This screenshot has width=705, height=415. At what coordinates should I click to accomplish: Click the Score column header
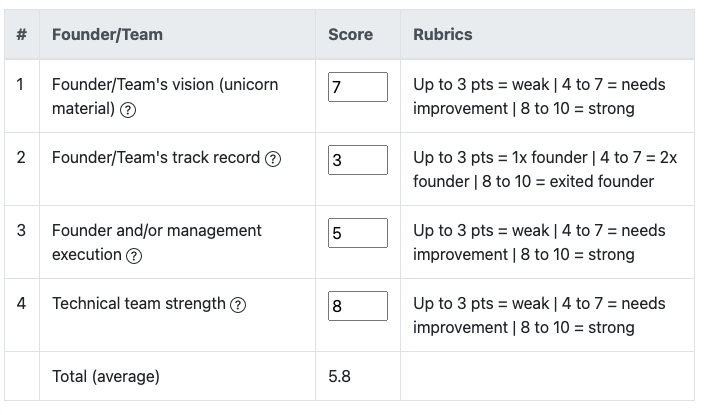pos(350,34)
